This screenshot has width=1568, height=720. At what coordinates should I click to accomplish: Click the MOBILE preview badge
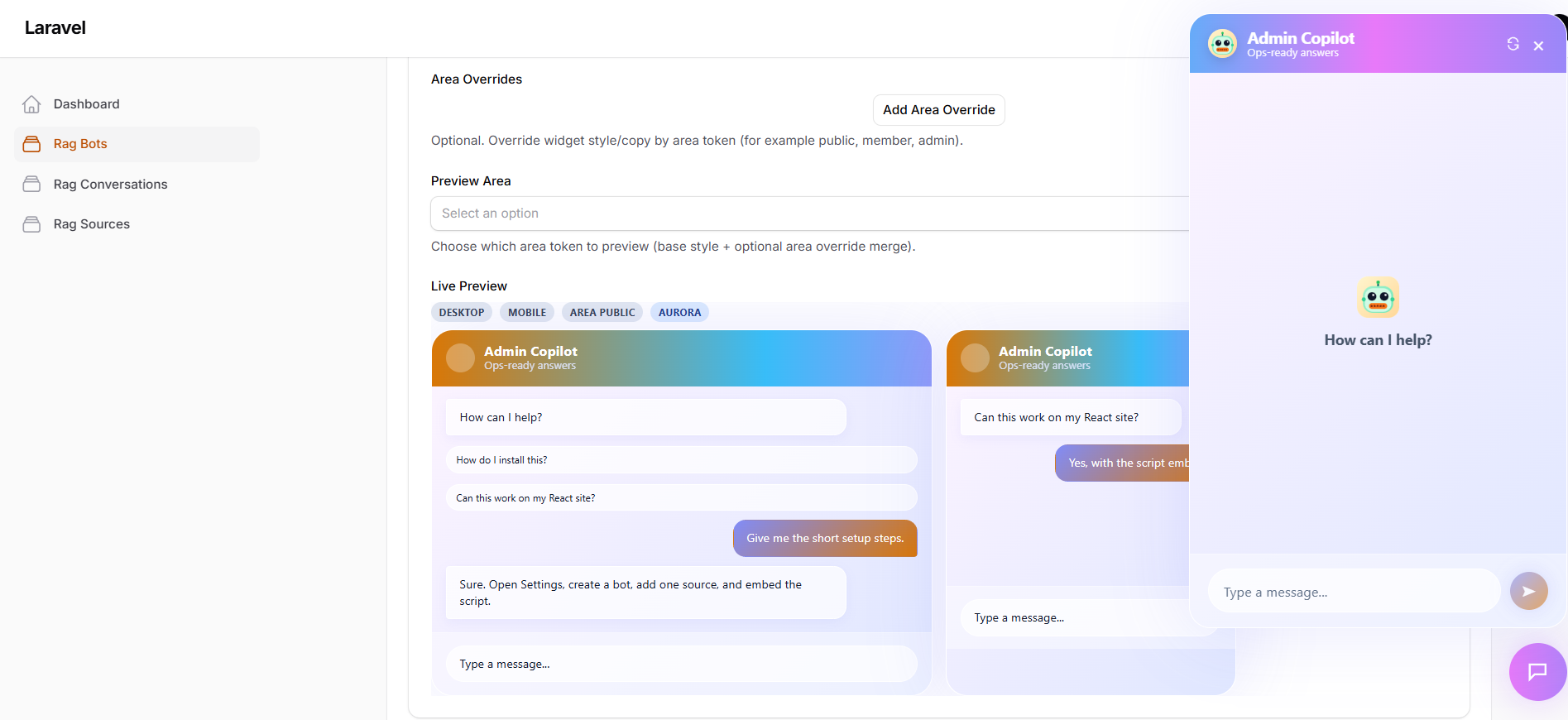tap(527, 312)
